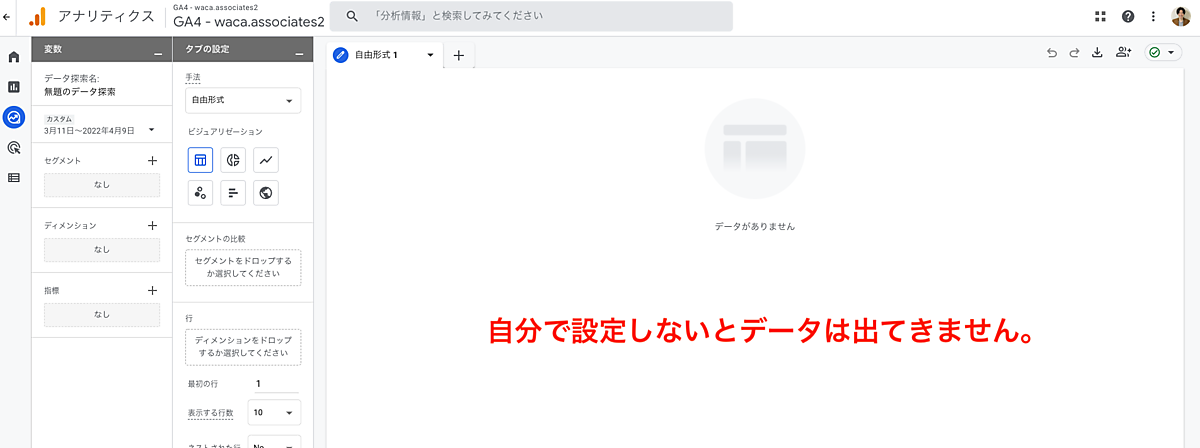Open the 自由形式 1 tab dropdown arrow
The width and height of the screenshot is (1200, 448).
[x=431, y=56]
